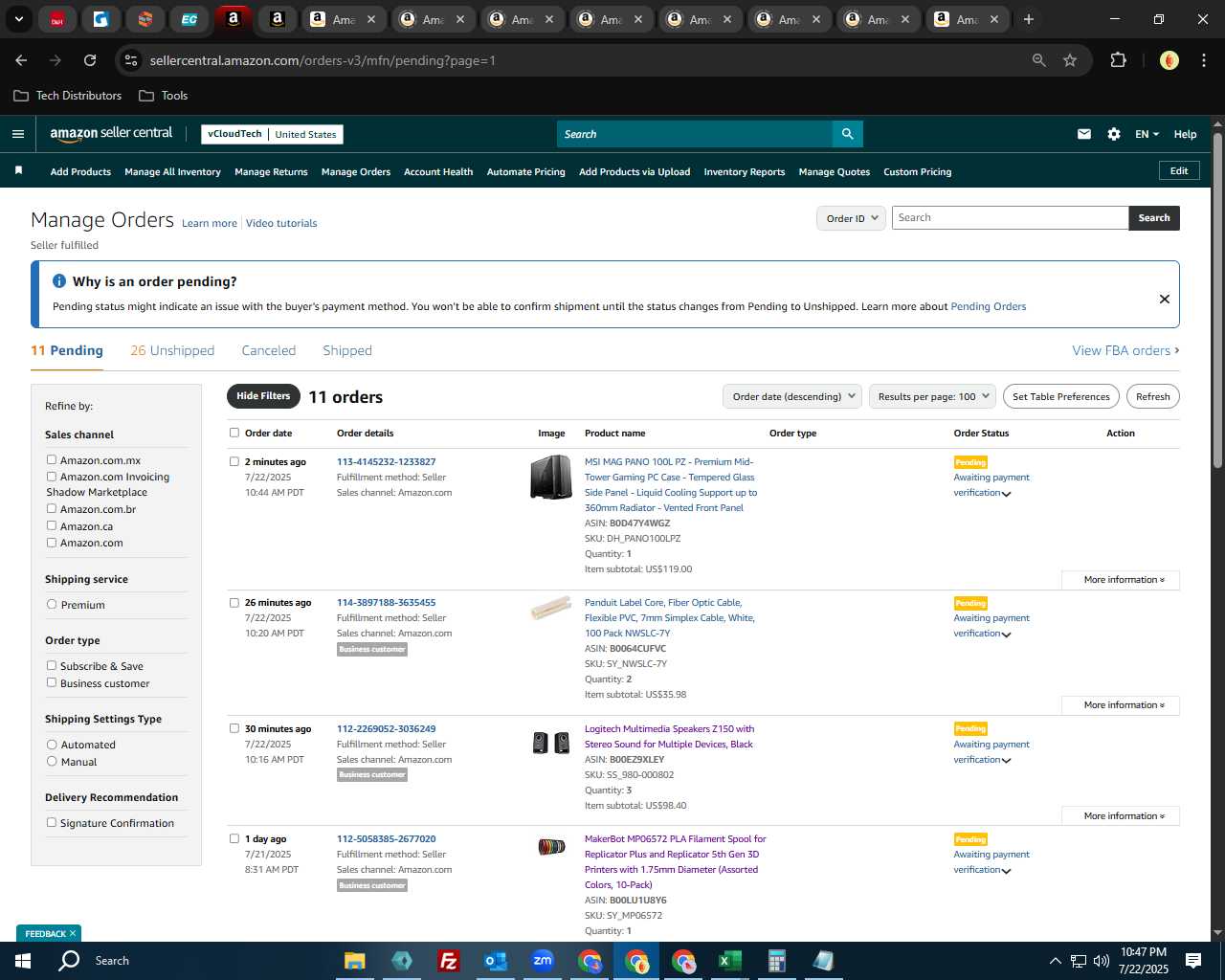The width and height of the screenshot is (1225, 980).
Task: Open Automate Pricing menu item
Action: [526, 172]
